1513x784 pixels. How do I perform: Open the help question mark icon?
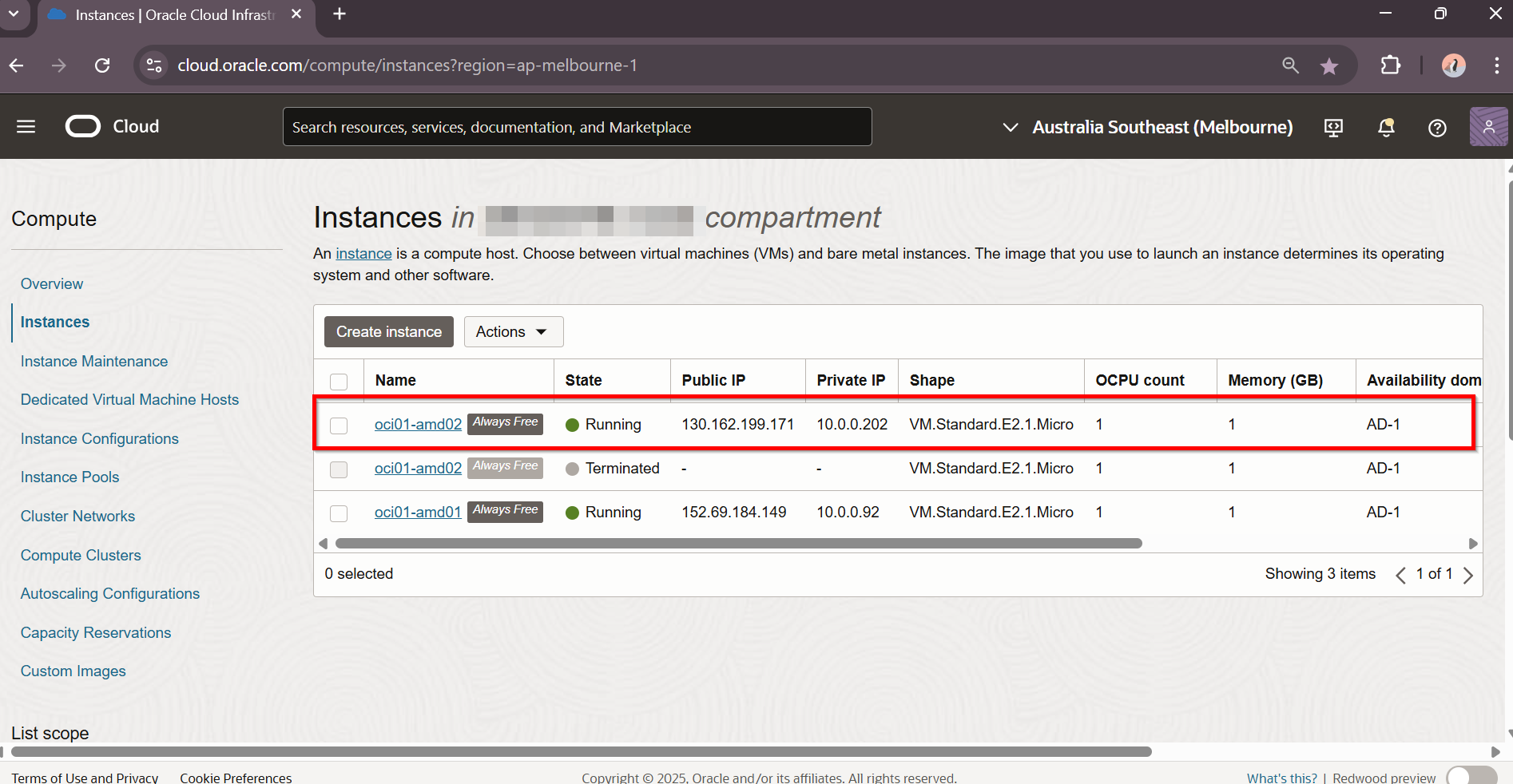coord(1437,128)
